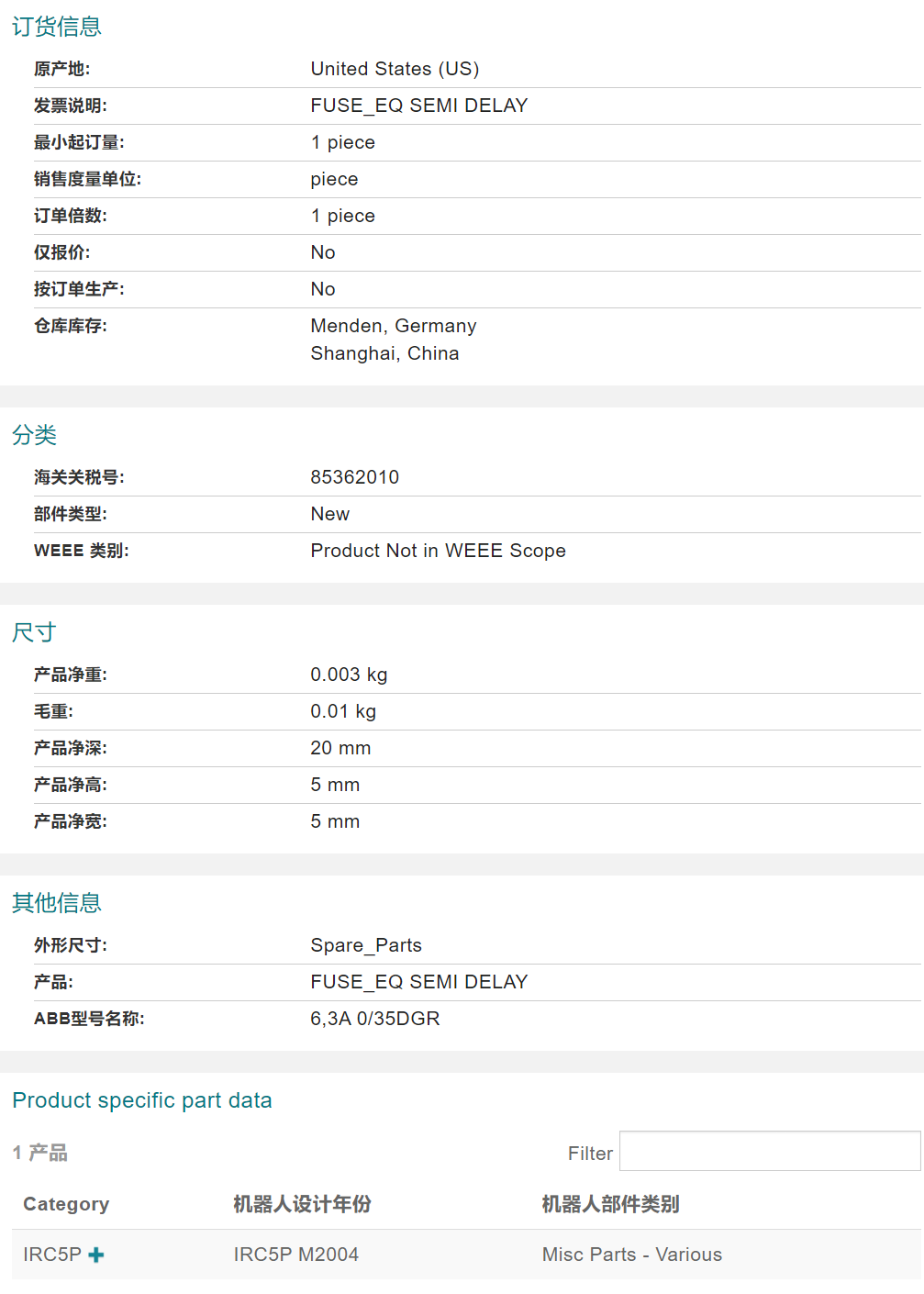Click the 6,3A 0/35DGR model name value
The width and height of the screenshot is (924, 1294).
(x=374, y=1019)
